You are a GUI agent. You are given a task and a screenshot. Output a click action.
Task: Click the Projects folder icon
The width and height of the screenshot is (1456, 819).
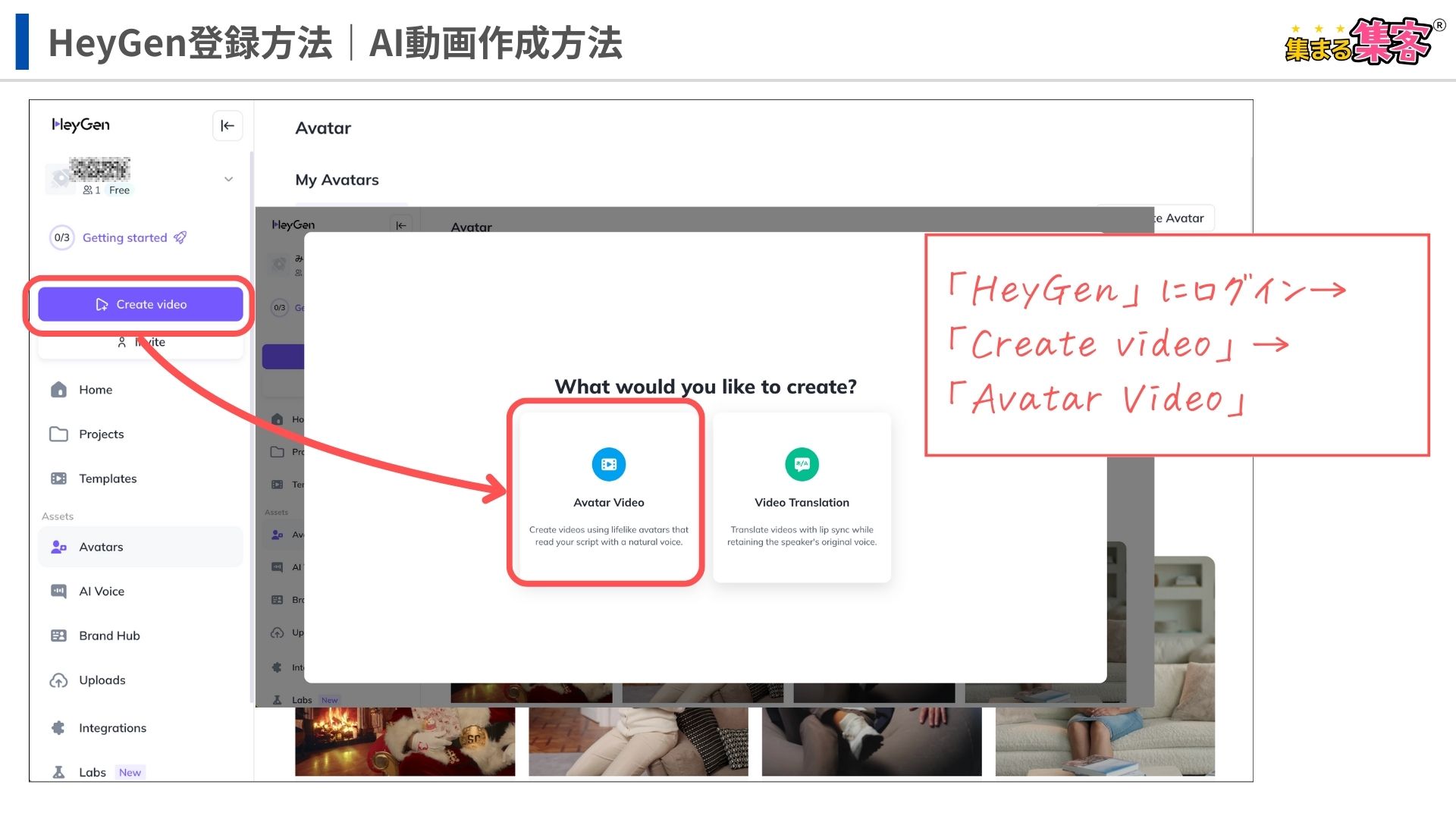point(58,434)
